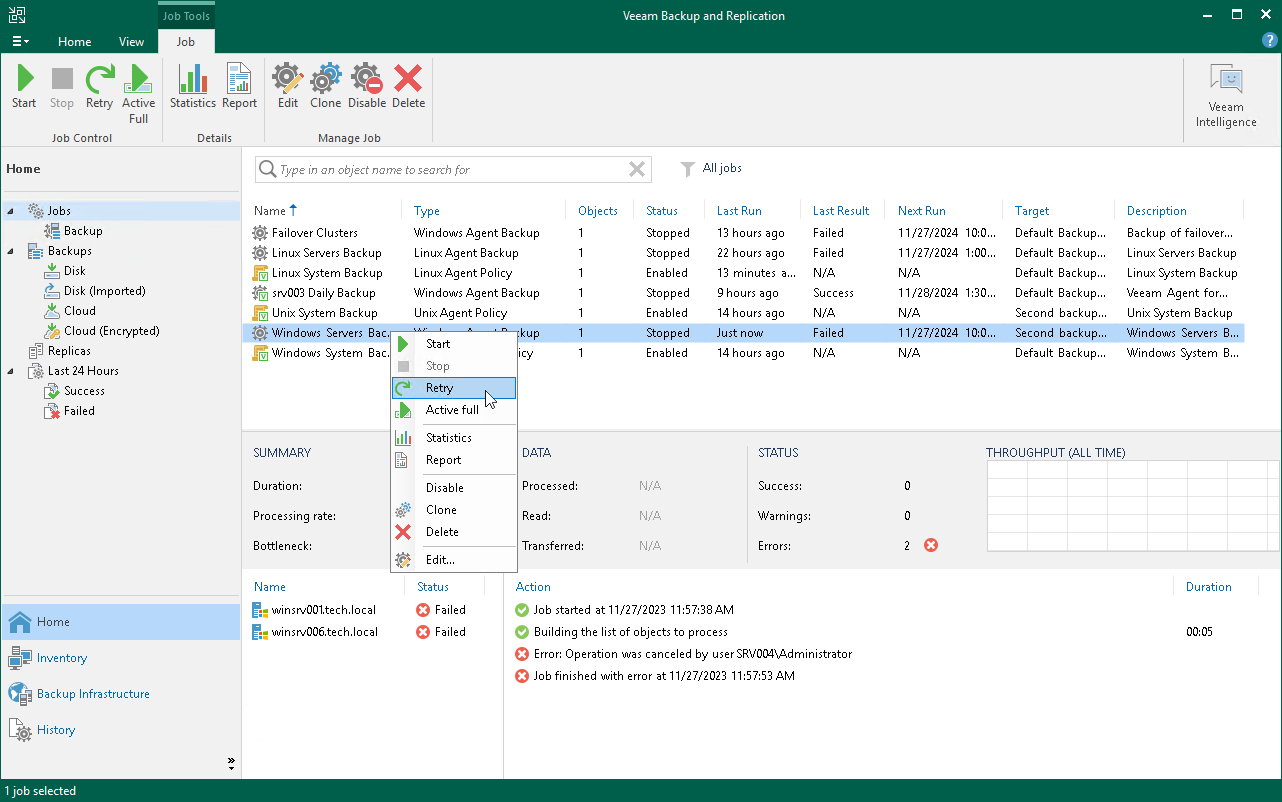Choose Delete in the context menu
The width and height of the screenshot is (1282, 802).
pyautogui.click(x=454, y=532)
